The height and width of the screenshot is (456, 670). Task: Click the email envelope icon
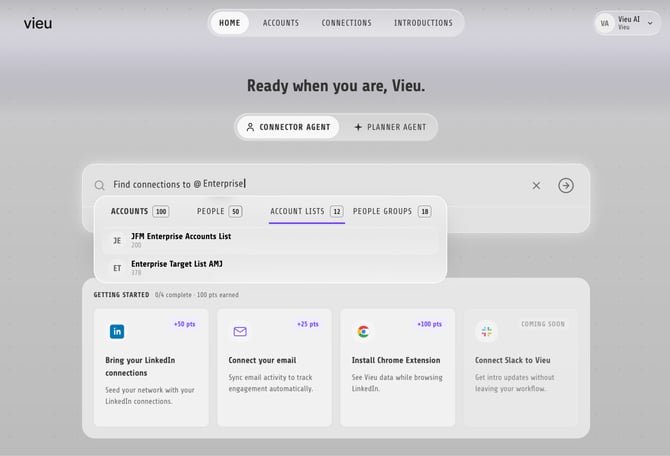(x=240, y=332)
